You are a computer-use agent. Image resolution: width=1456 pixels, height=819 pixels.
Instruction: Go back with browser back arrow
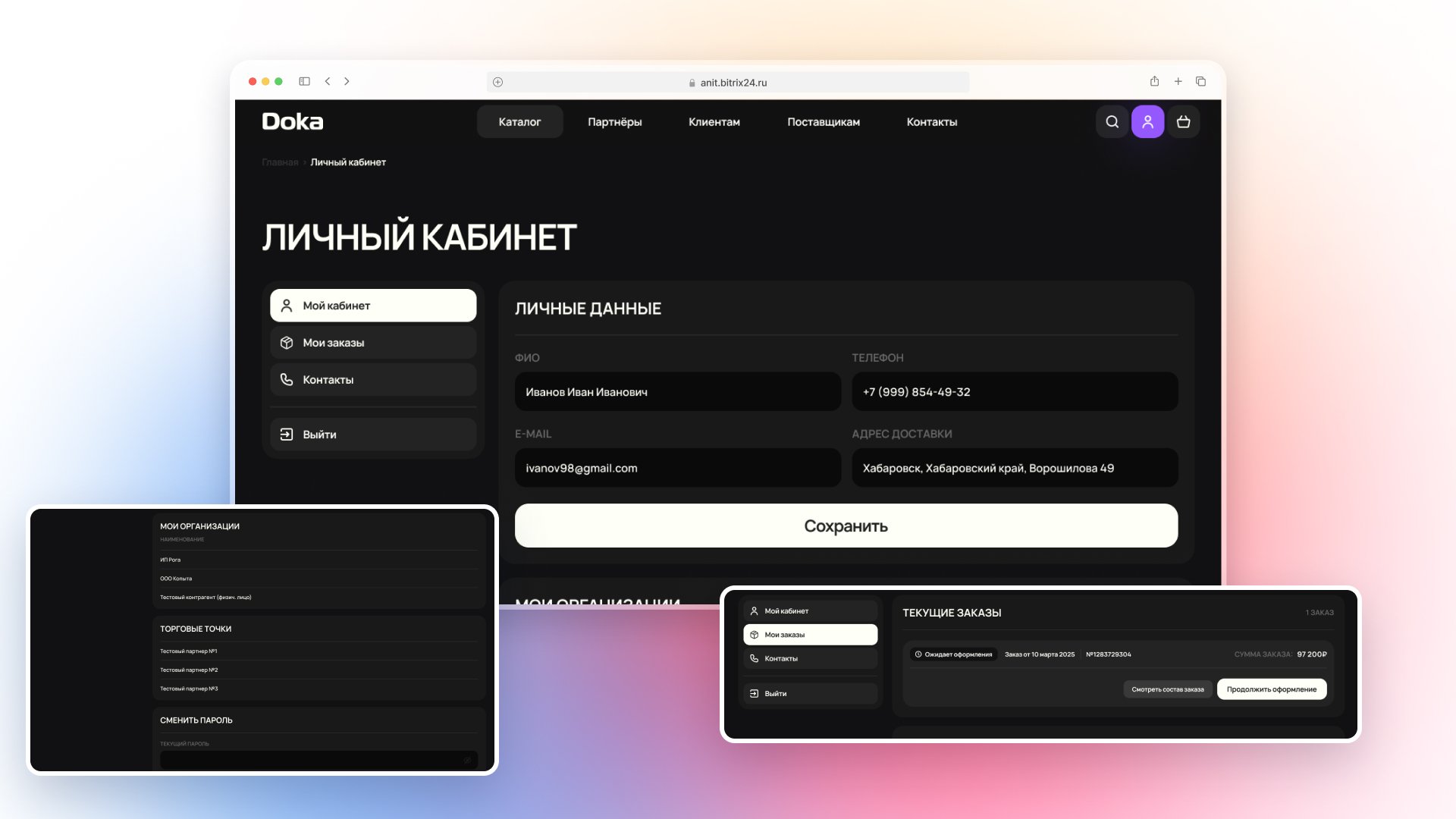[x=328, y=81]
